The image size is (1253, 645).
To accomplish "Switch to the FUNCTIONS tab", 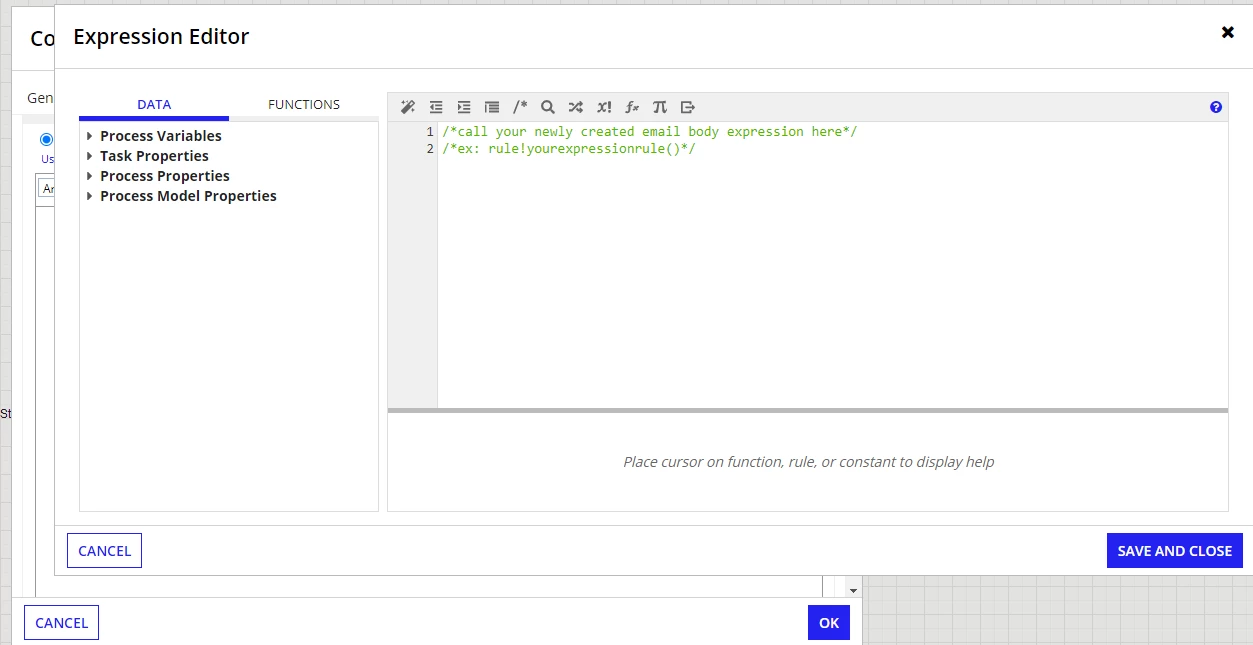I will click(304, 105).
